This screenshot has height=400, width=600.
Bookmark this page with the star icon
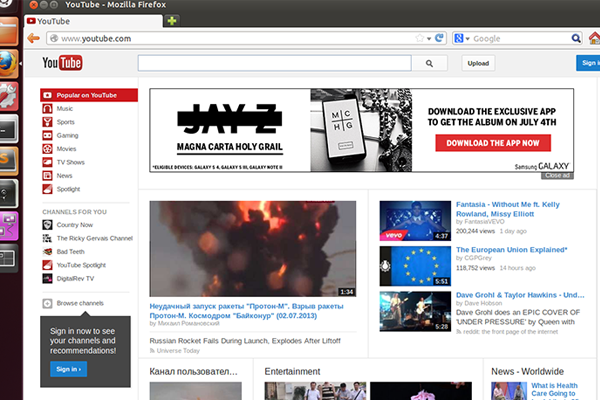pos(420,38)
